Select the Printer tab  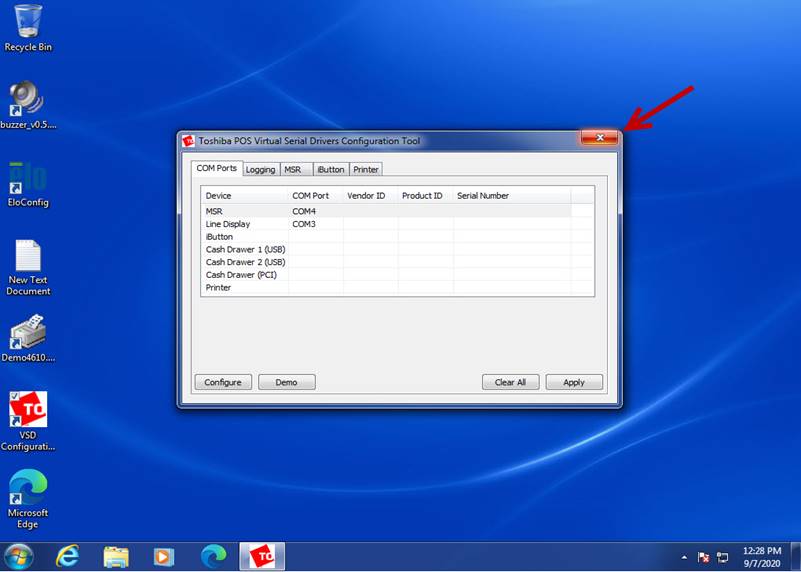tap(366, 169)
